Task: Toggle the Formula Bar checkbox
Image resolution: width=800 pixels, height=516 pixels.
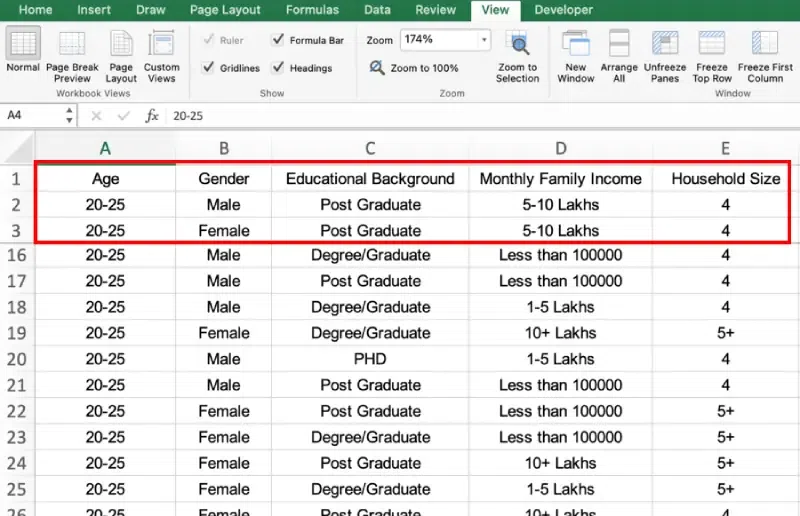Action: click(x=278, y=41)
